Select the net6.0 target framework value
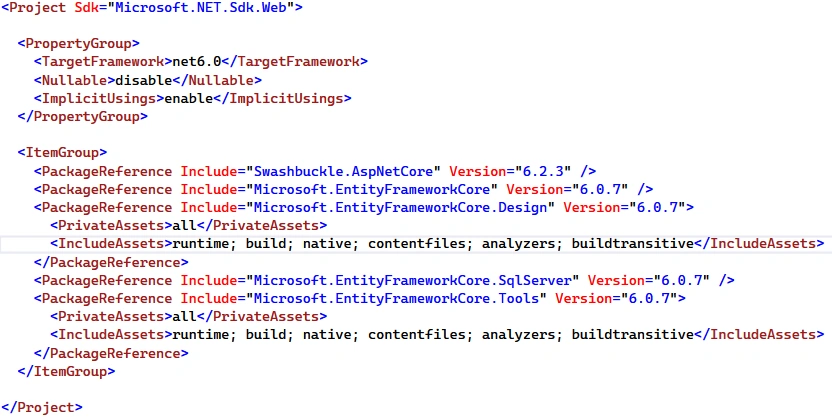832x417 pixels. coord(197,62)
